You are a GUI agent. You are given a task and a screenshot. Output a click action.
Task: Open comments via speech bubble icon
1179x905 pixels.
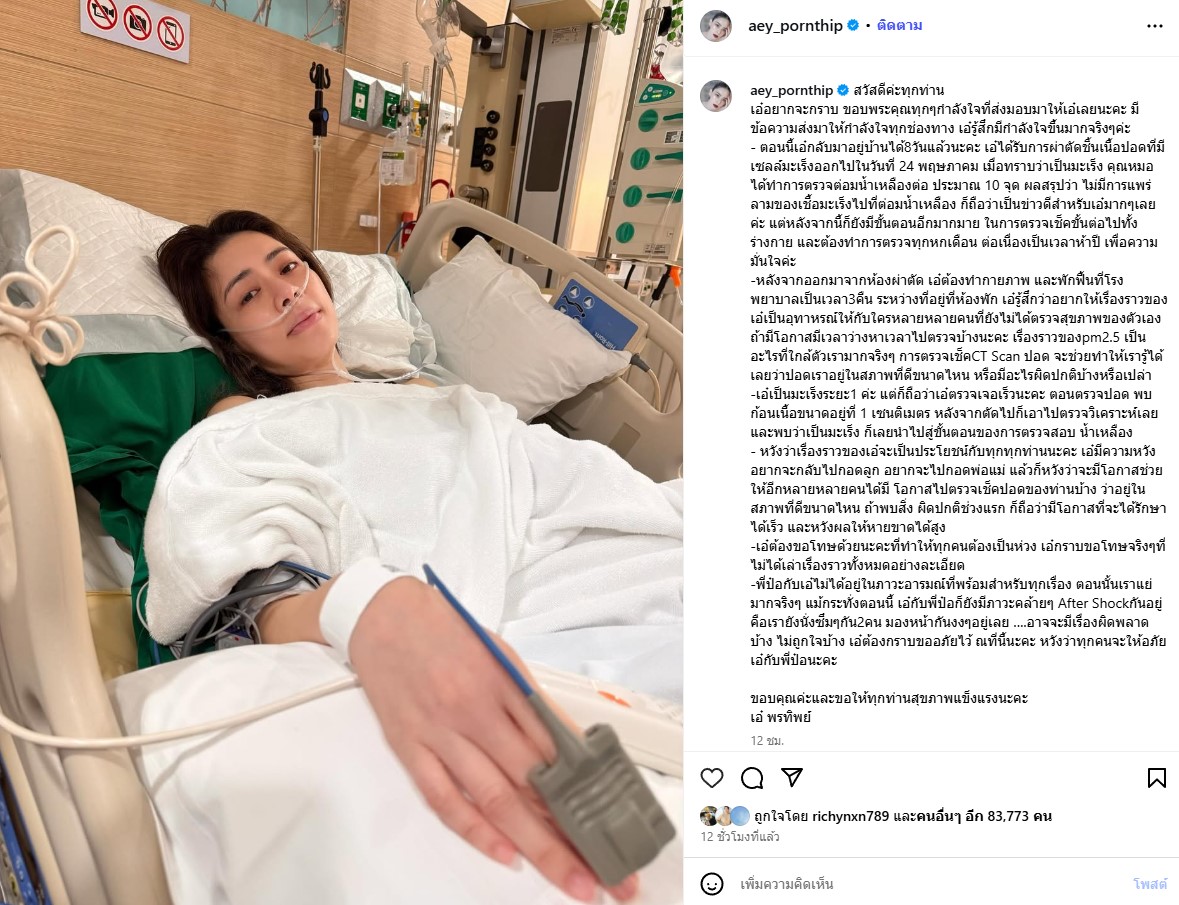[x=752, y=778]
